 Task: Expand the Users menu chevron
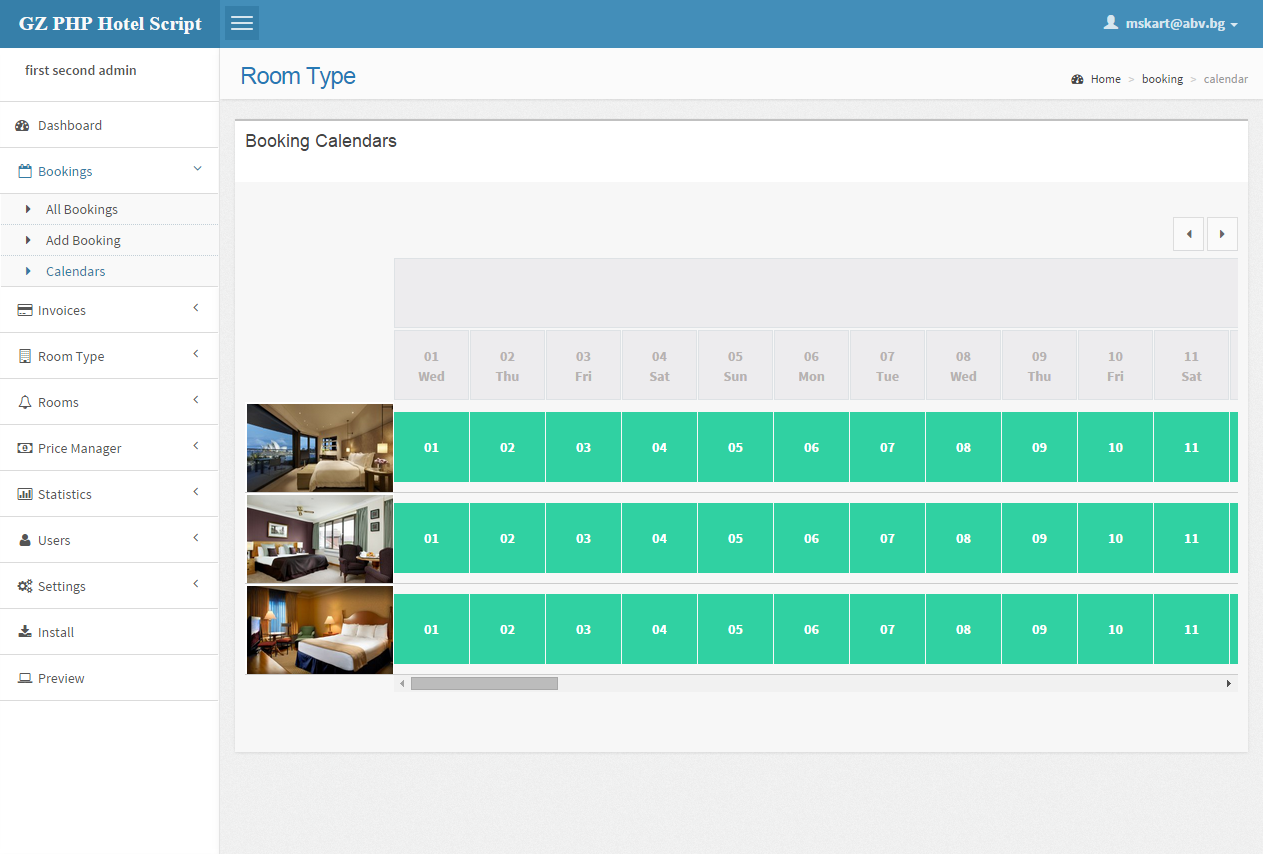coord(196,538)
